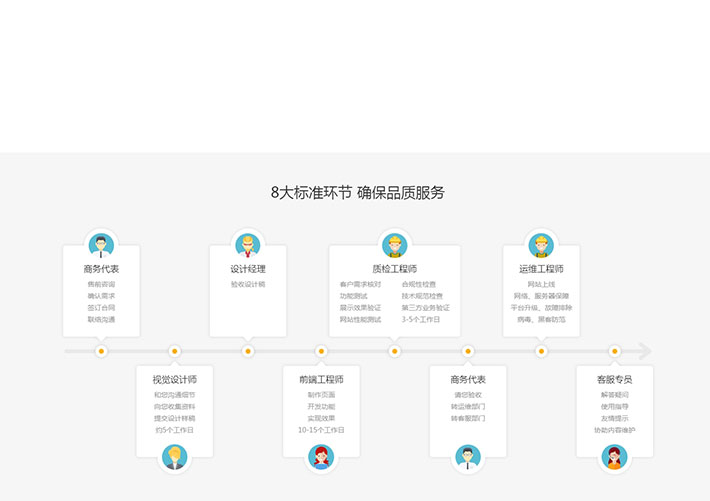
Task: Click the heading 8大标准环节 确保品质服务
Action: [357, 193]
